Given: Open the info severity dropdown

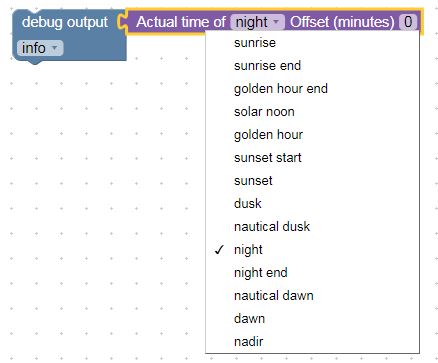Looking at the screenshot, I should [x=40, y=48].
